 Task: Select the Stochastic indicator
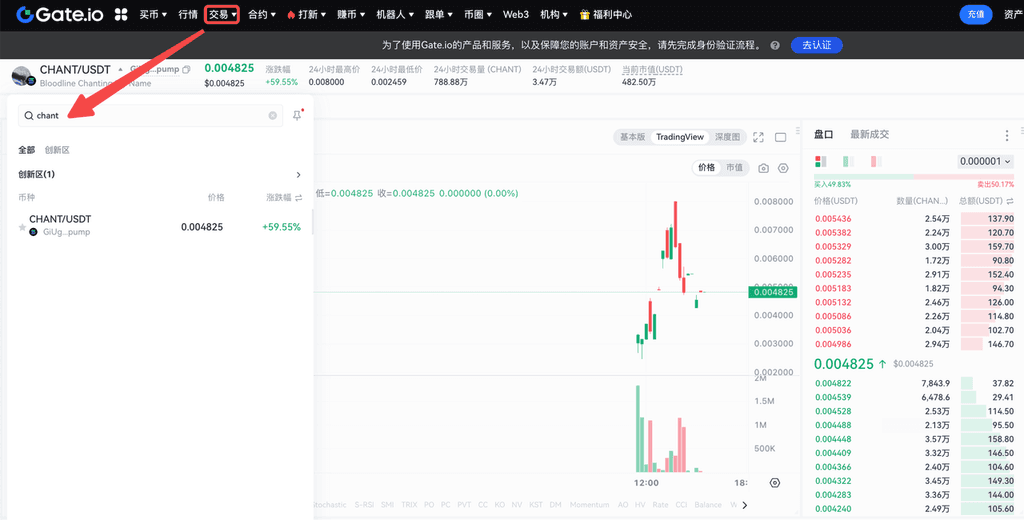328,505
